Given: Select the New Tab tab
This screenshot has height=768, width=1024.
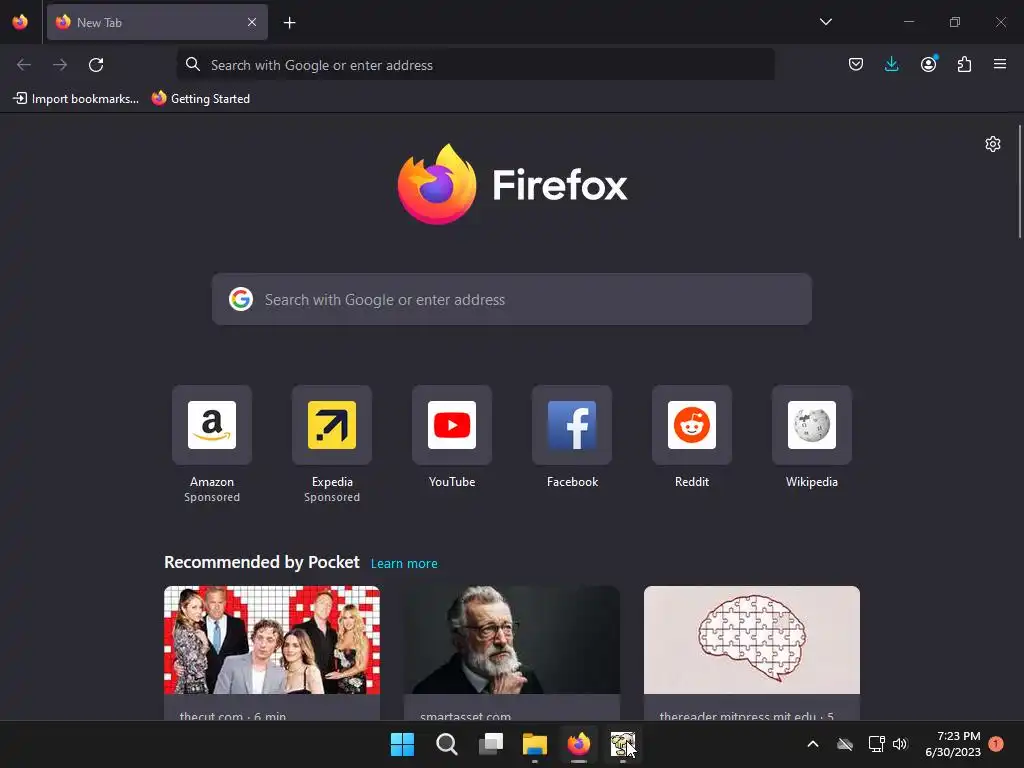Looking at the screenshot, I should pyautogui.click(x=157, y=22).
